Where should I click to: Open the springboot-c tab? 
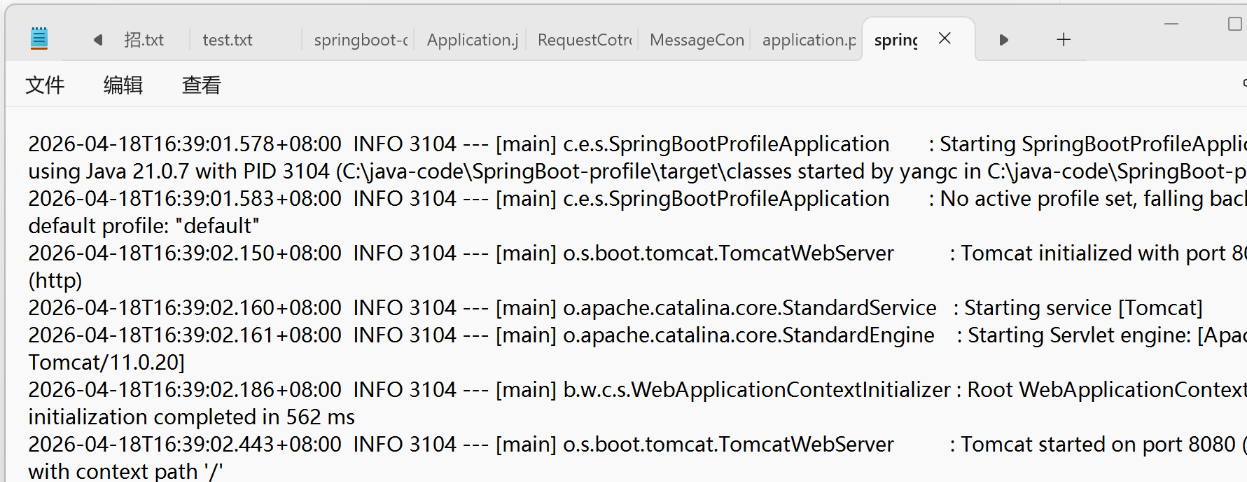pos(361,40)
